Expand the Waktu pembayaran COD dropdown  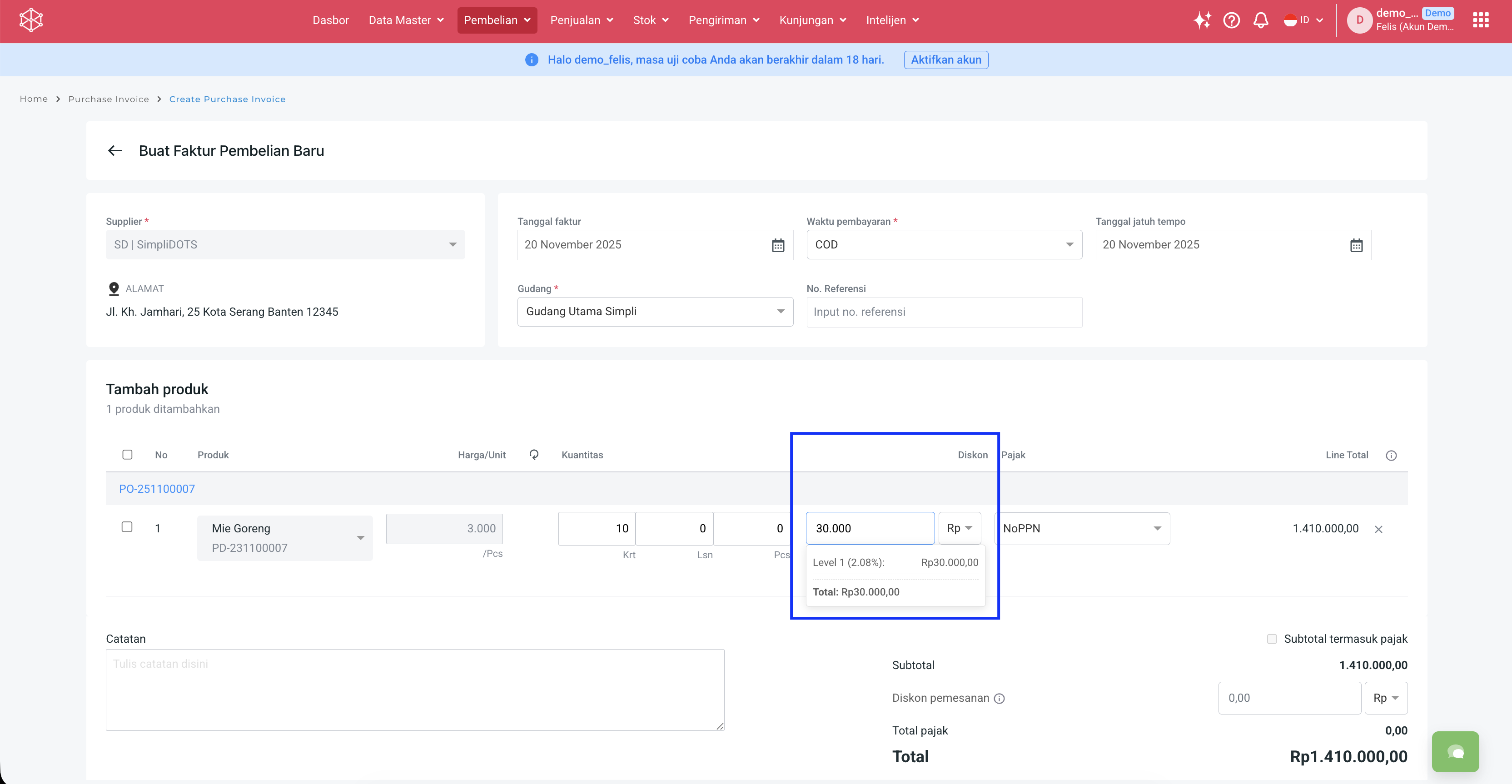point(944,245)
